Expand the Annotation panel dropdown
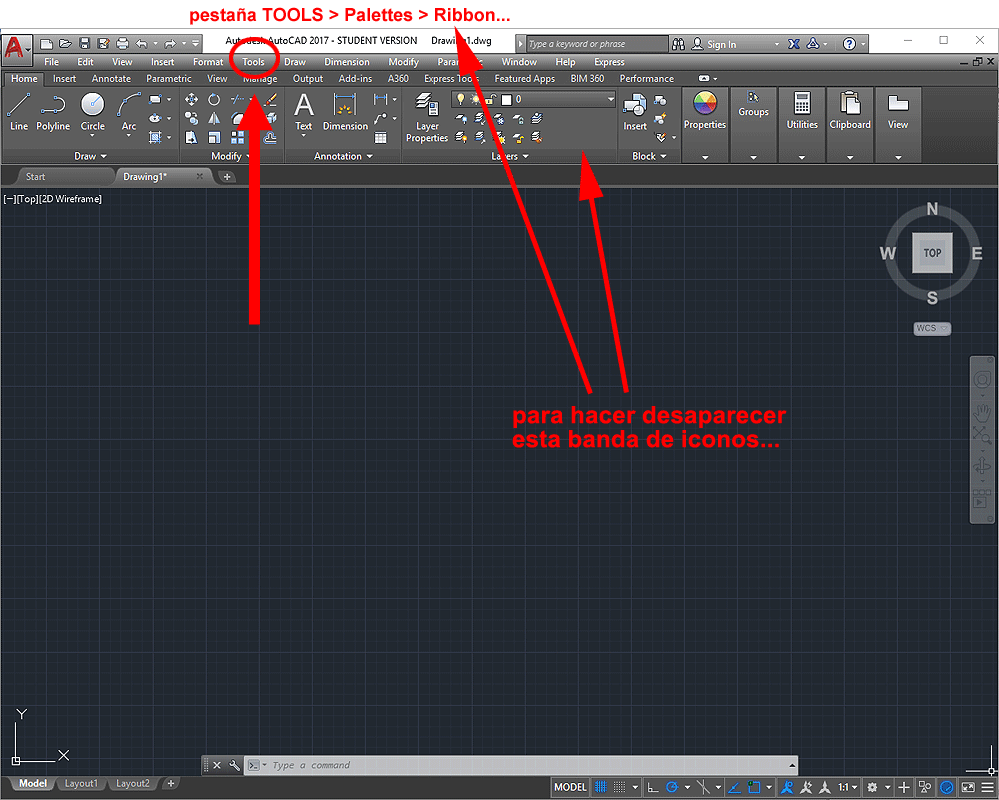Image resolution: width=999 pixels, height=800 pixels. click(343, 156)
